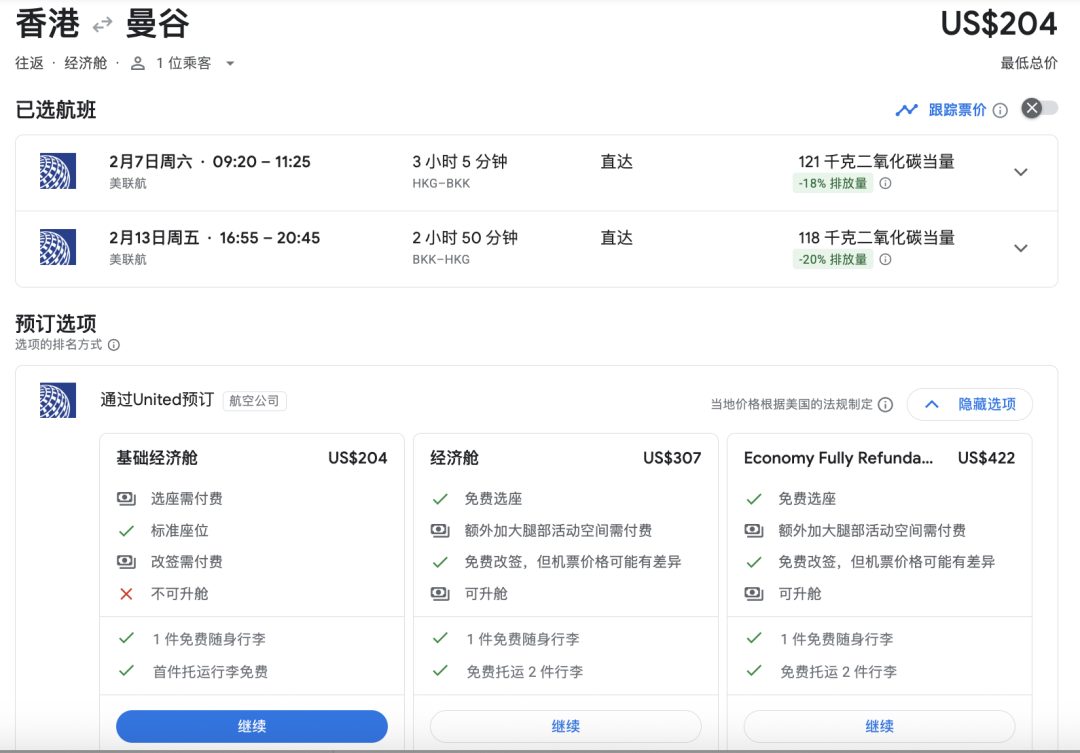Collapse options with 隐藏选项 button
The image size is (1080, 753).
(x=969, y=404)
